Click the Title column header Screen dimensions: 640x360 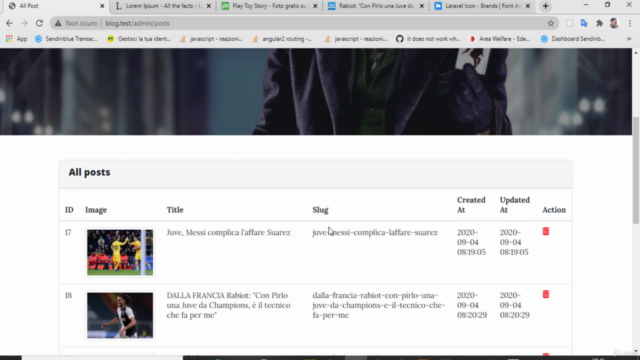coord(175,210)
